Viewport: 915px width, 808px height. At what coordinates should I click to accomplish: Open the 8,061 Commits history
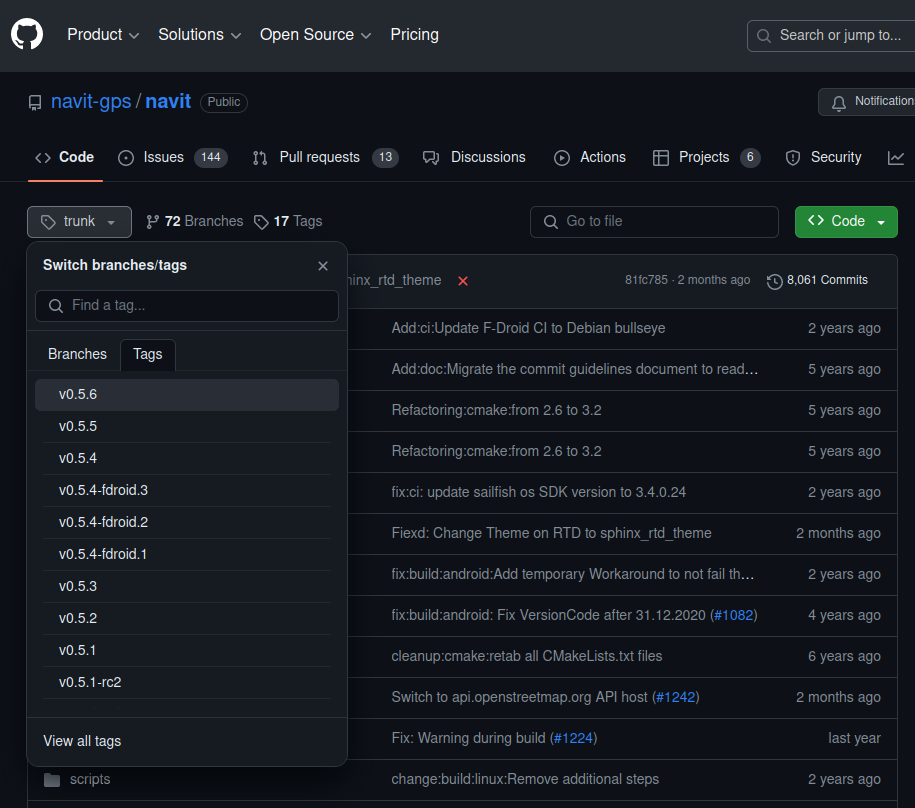point(818,281)
